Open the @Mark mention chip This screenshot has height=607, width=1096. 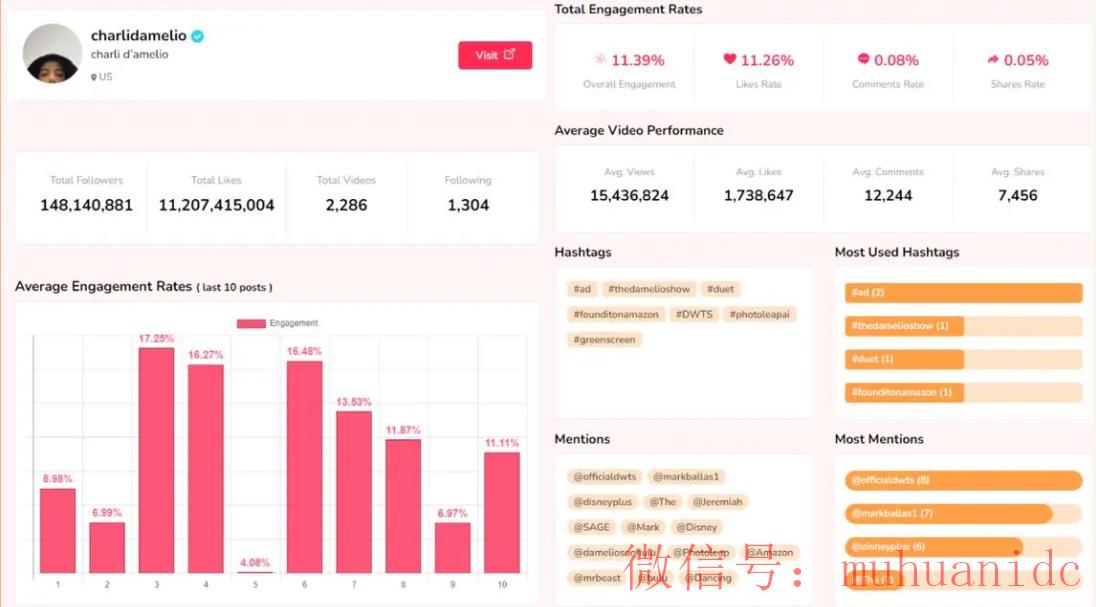(x=643, y=527)
